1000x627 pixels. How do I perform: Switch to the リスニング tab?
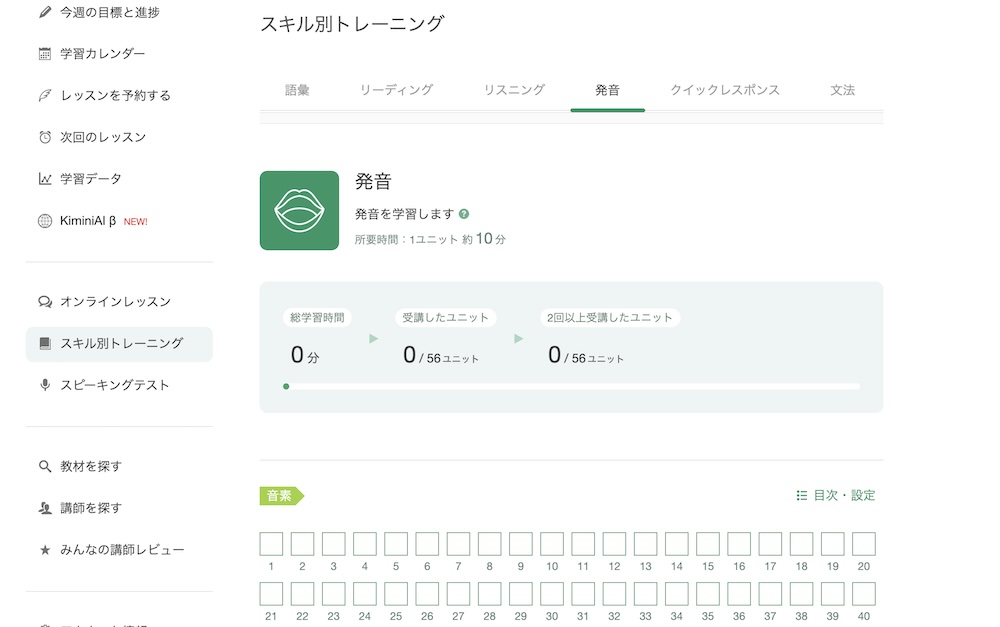(514, 90)
